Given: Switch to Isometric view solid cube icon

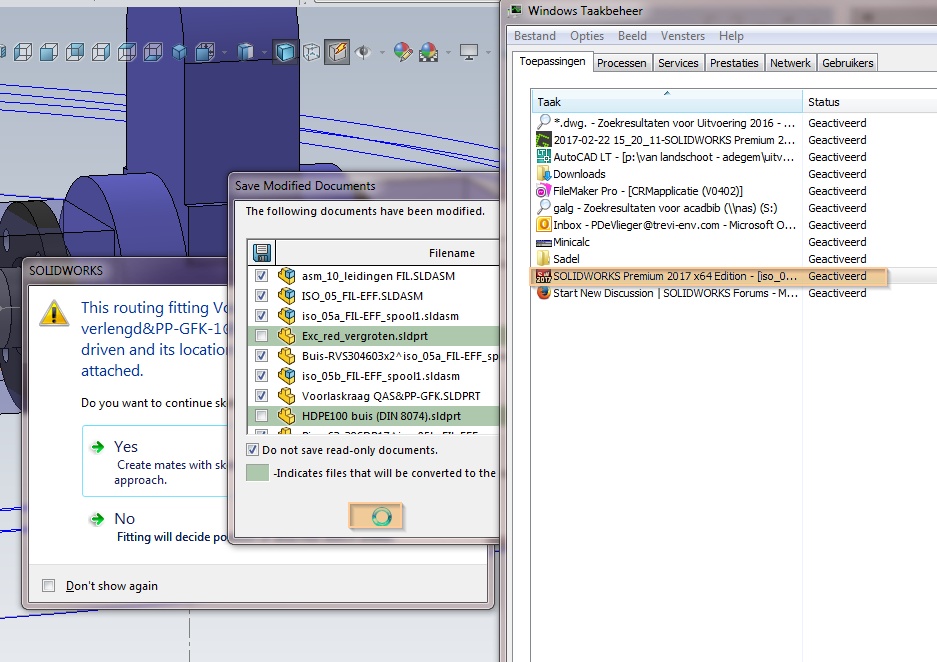Looking at the screenshot, I should pyautogui.click(x=179, y=53).
